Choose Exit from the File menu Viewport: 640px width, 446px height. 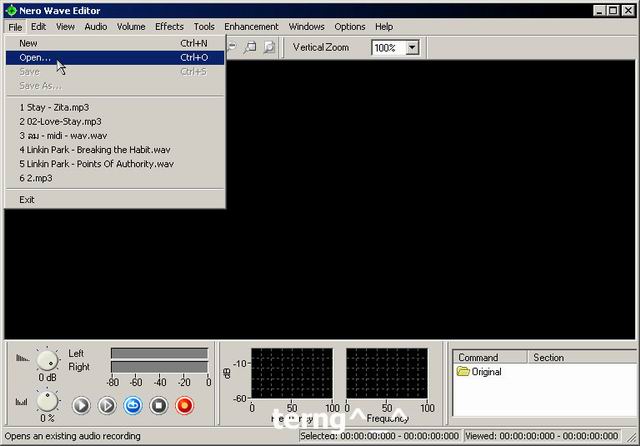tap(115, 200)
